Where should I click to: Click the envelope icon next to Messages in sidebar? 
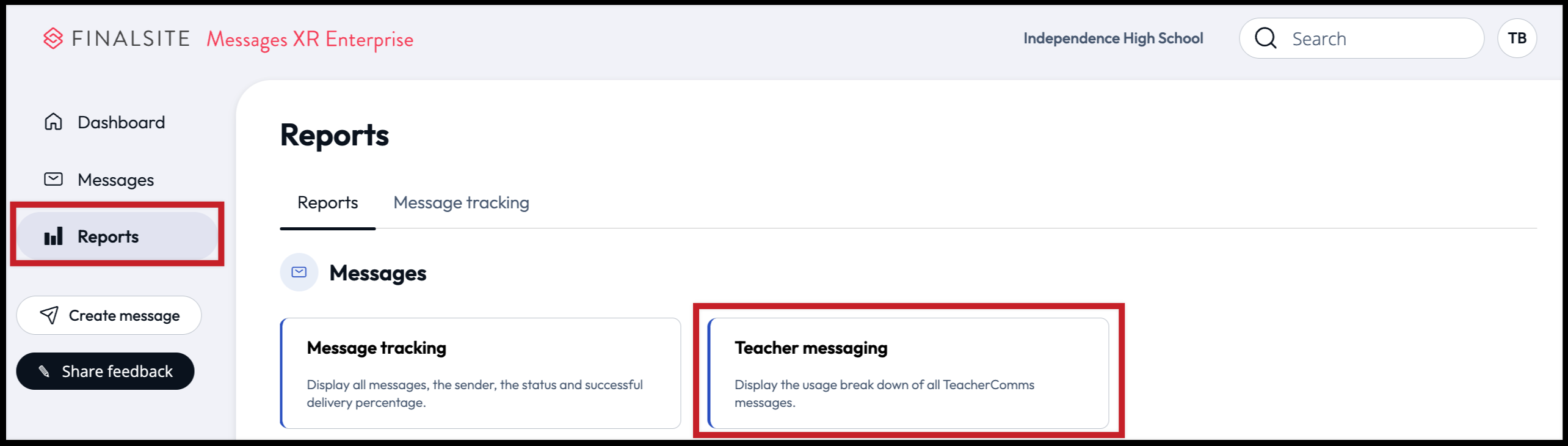coord(53,179)
